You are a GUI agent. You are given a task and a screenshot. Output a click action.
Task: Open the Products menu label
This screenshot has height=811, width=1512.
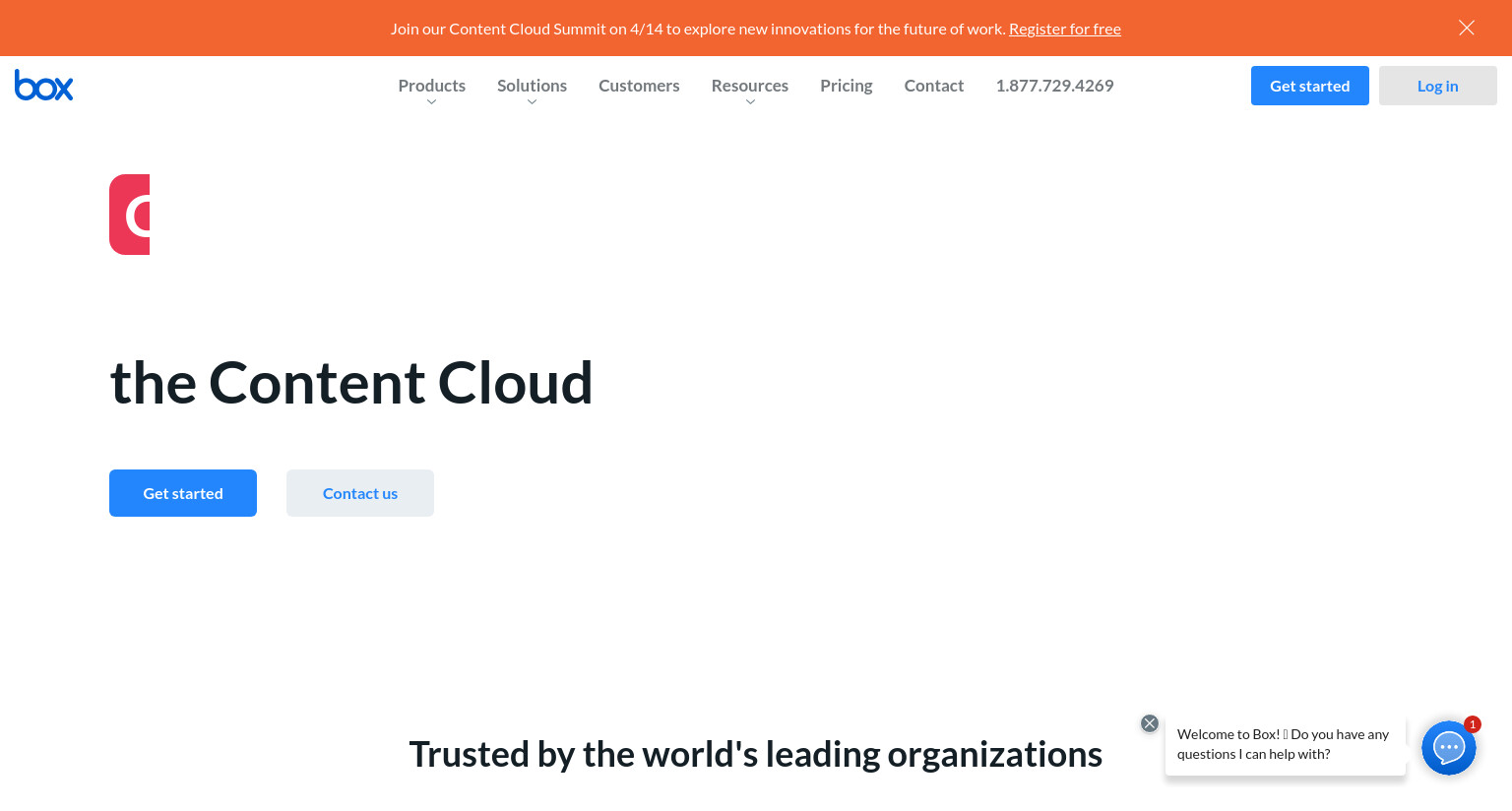431,86
